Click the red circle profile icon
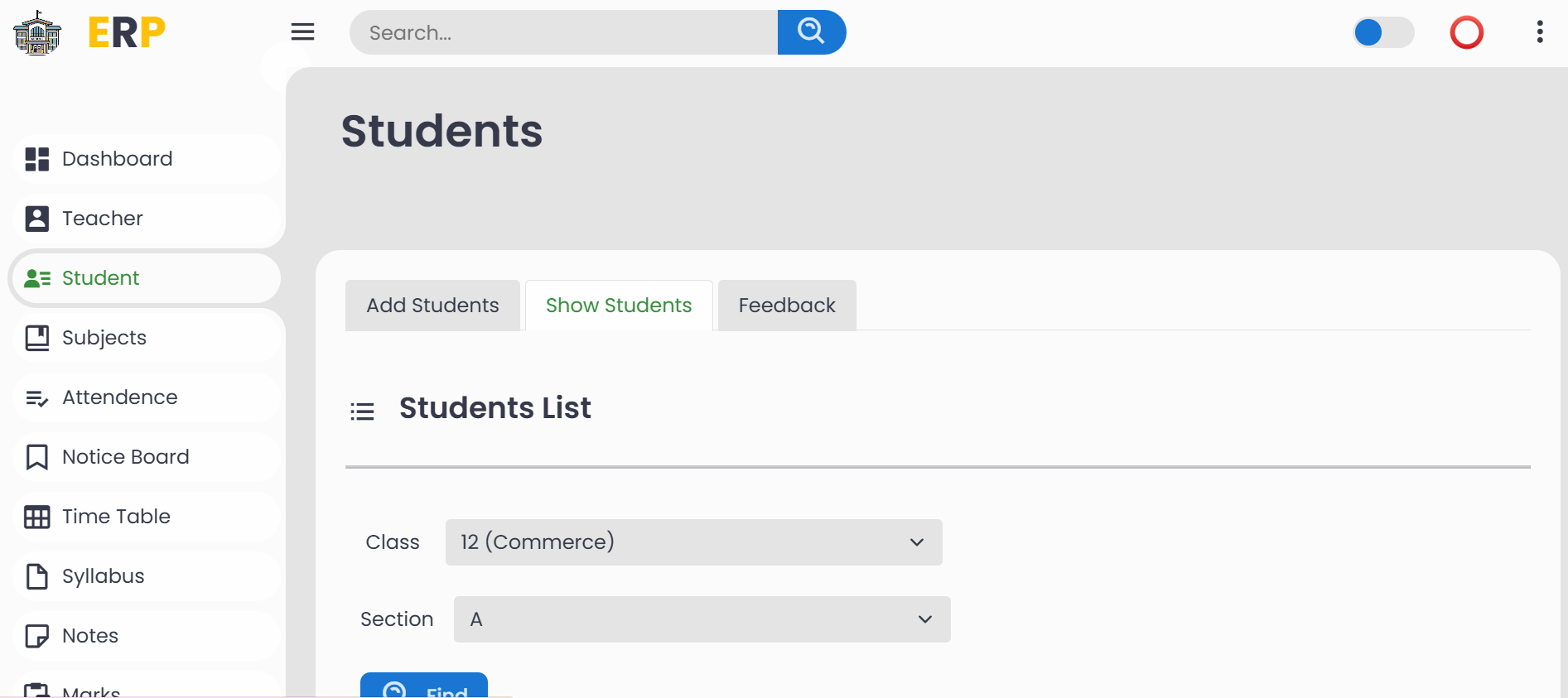 coord(1466,33)
